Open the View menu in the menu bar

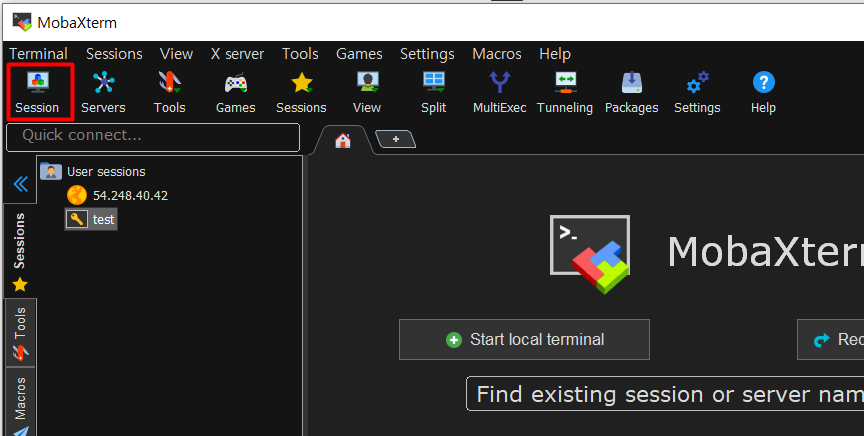(176, 54)
